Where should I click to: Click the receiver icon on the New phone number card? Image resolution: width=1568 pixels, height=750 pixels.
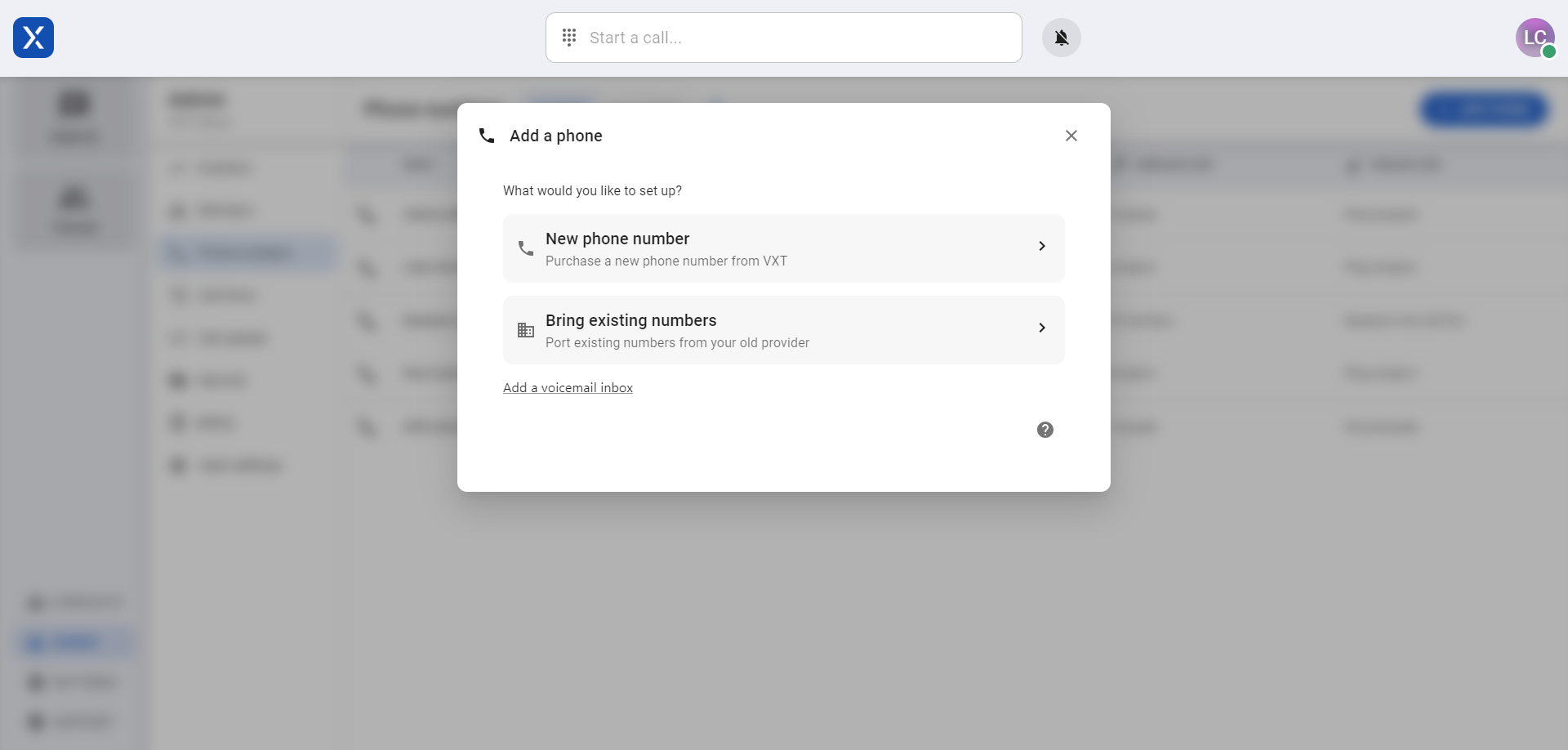525,248
